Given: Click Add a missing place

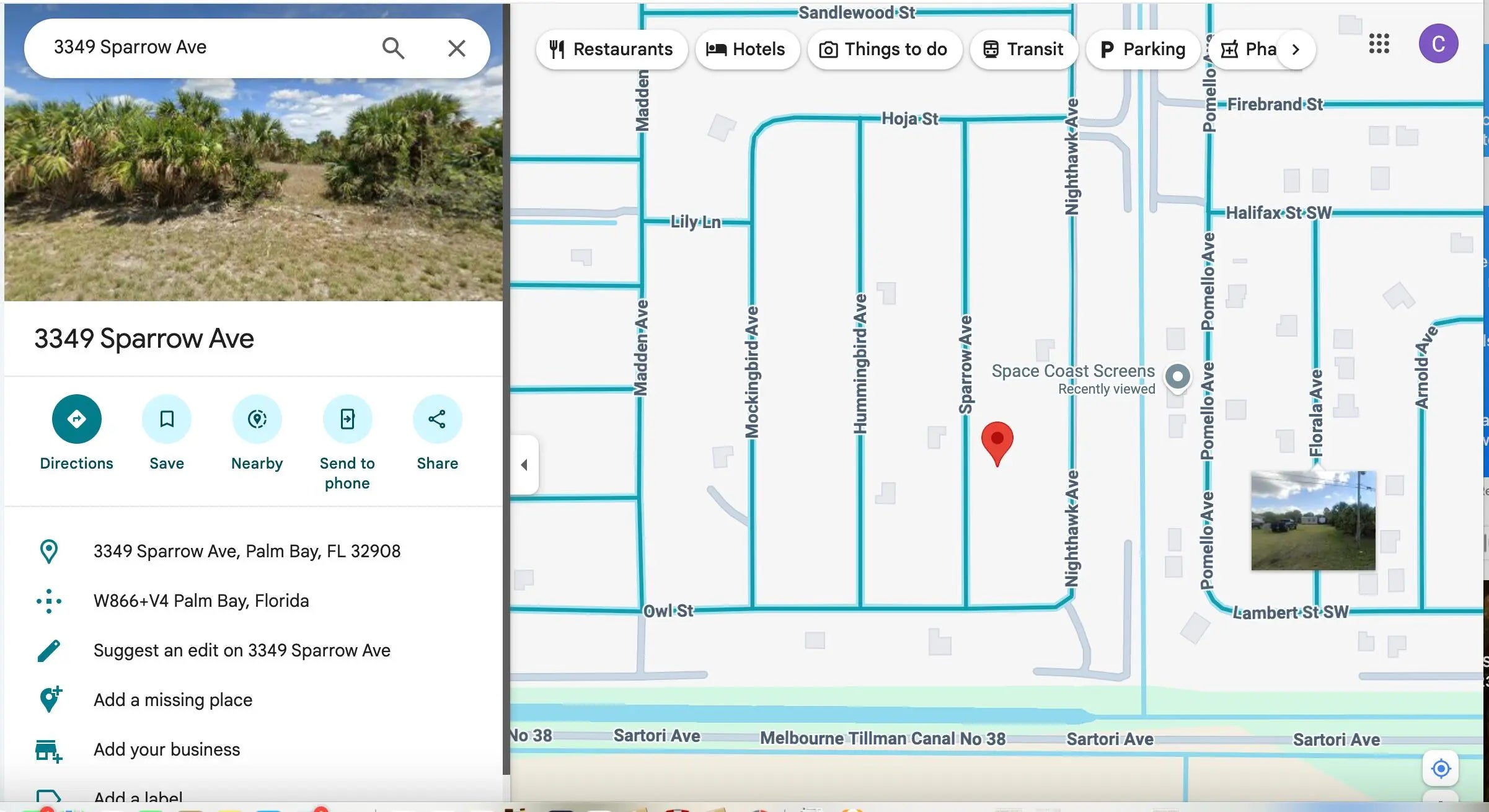Looking at the screenshot, I should [173, 700].
